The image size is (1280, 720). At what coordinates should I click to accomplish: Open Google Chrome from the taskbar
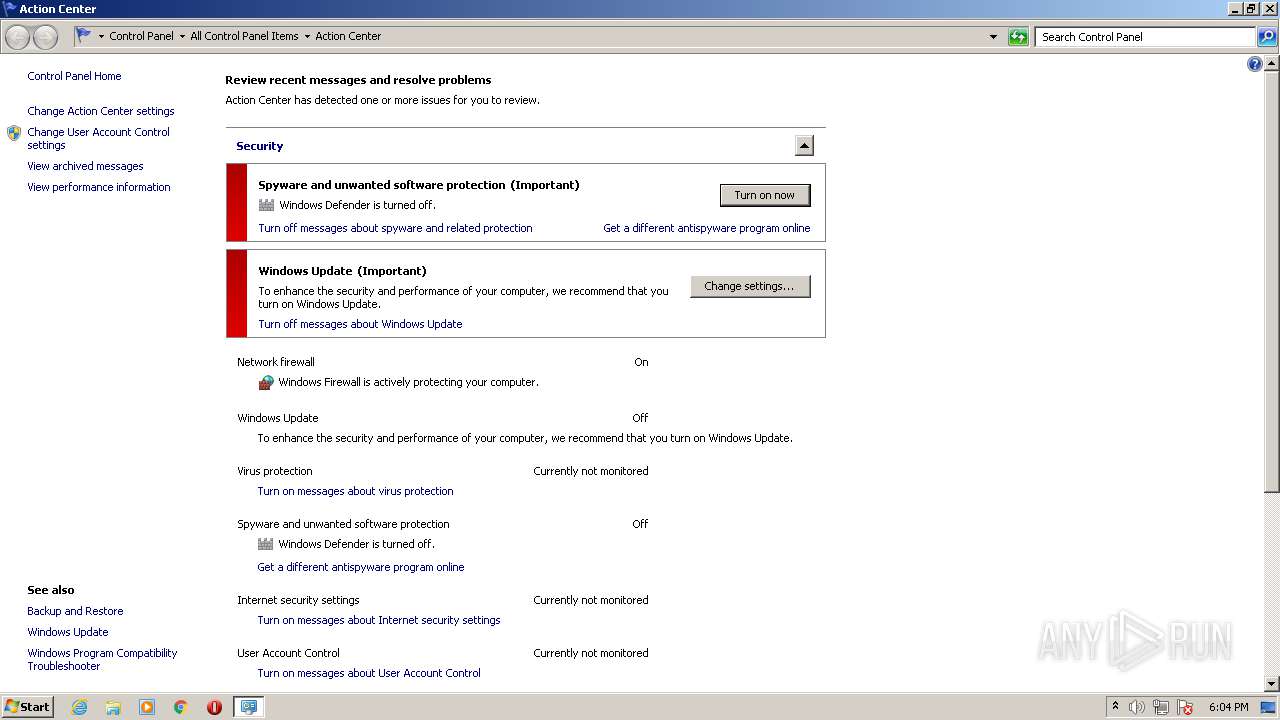pos(181,707)
